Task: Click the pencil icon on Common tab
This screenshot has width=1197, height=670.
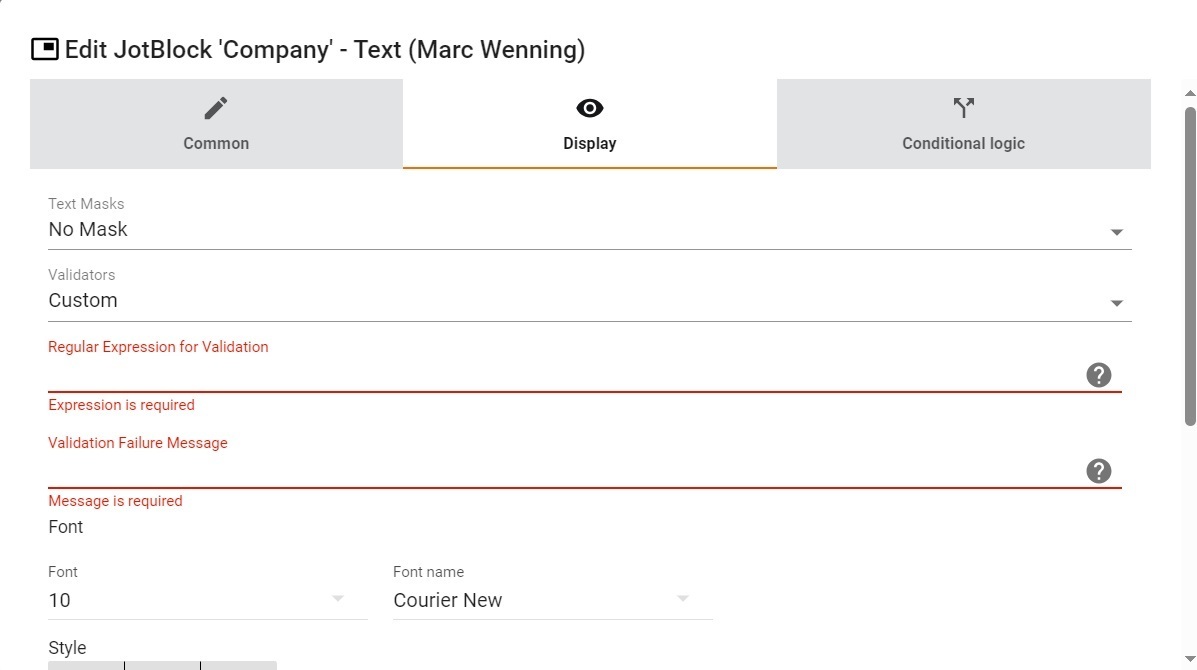Action: [x=216, y=108]
